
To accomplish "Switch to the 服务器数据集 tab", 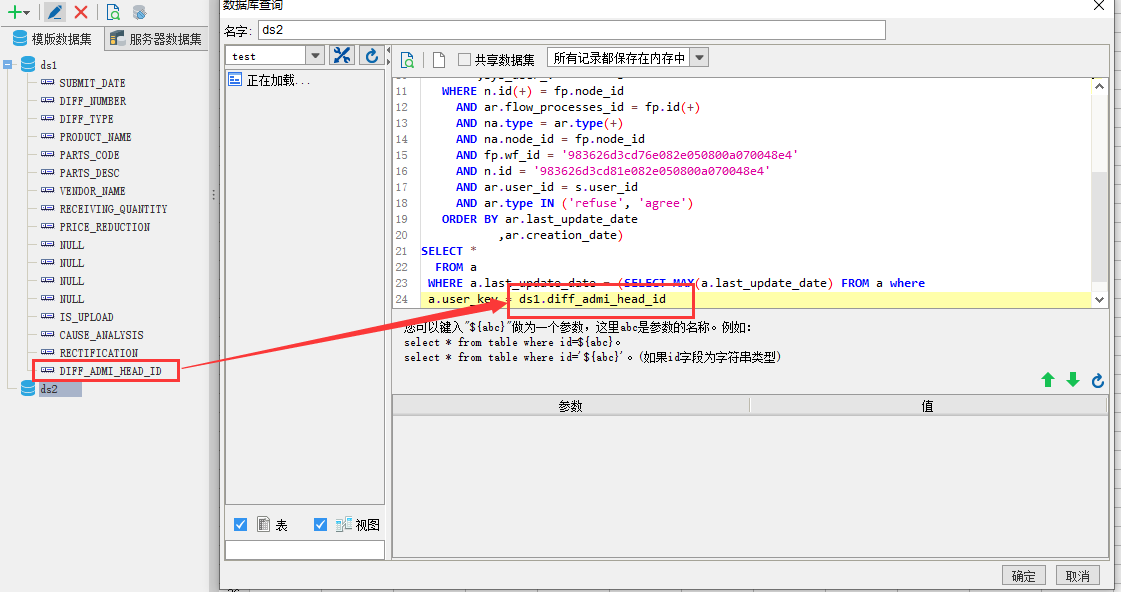I will coord(157,39).
